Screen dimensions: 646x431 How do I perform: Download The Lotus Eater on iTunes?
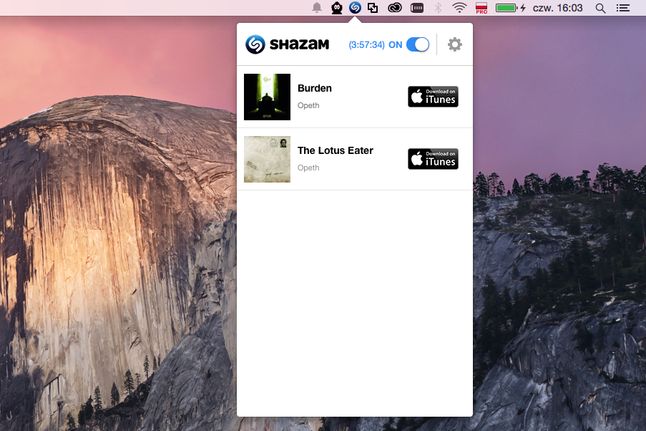click(x=433, y=159)
